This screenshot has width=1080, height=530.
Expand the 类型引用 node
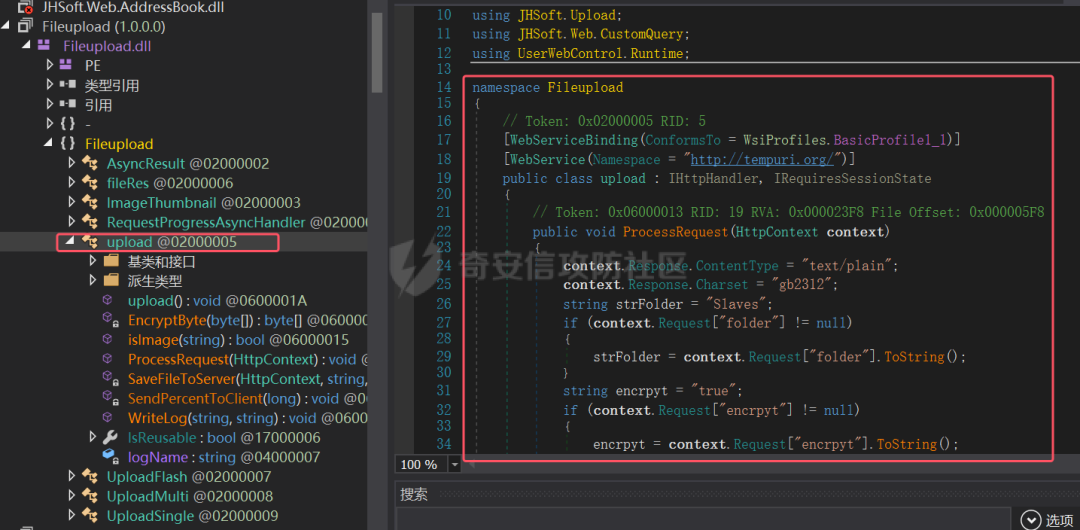(x=49, y=85)
